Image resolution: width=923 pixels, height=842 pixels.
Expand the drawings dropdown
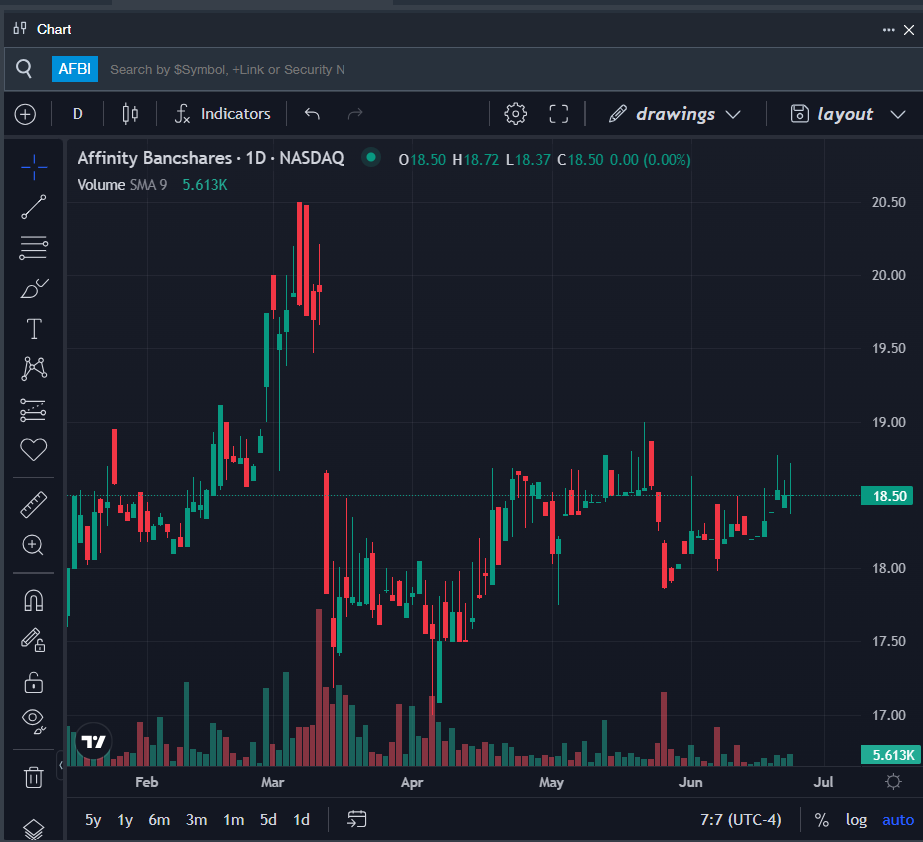[x=675, y=114]
